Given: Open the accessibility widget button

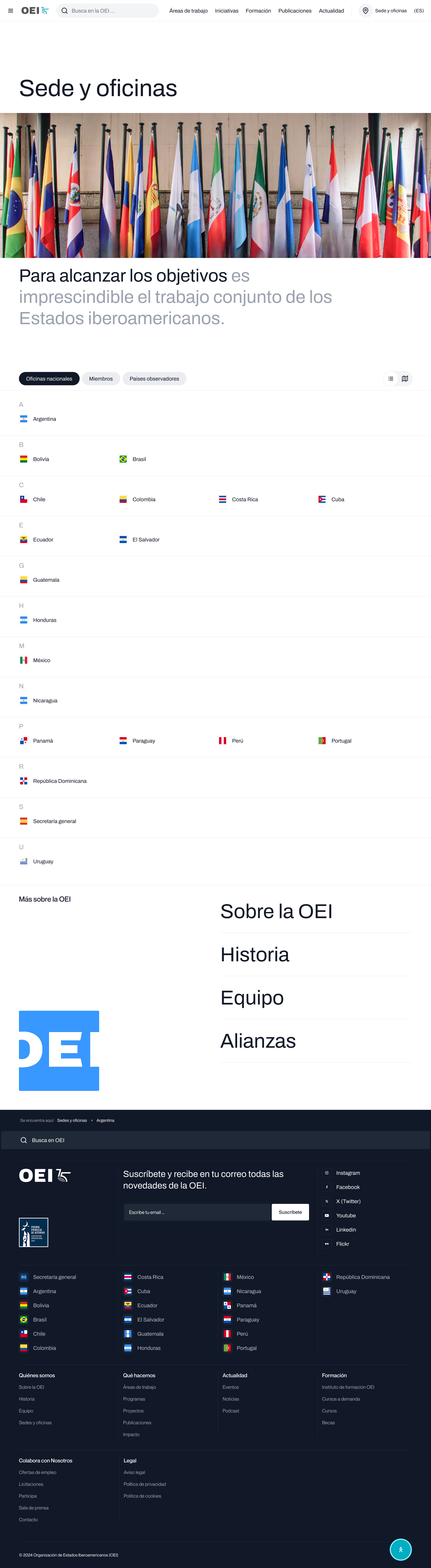Looking at the screenshot, I should point(400,1549).
